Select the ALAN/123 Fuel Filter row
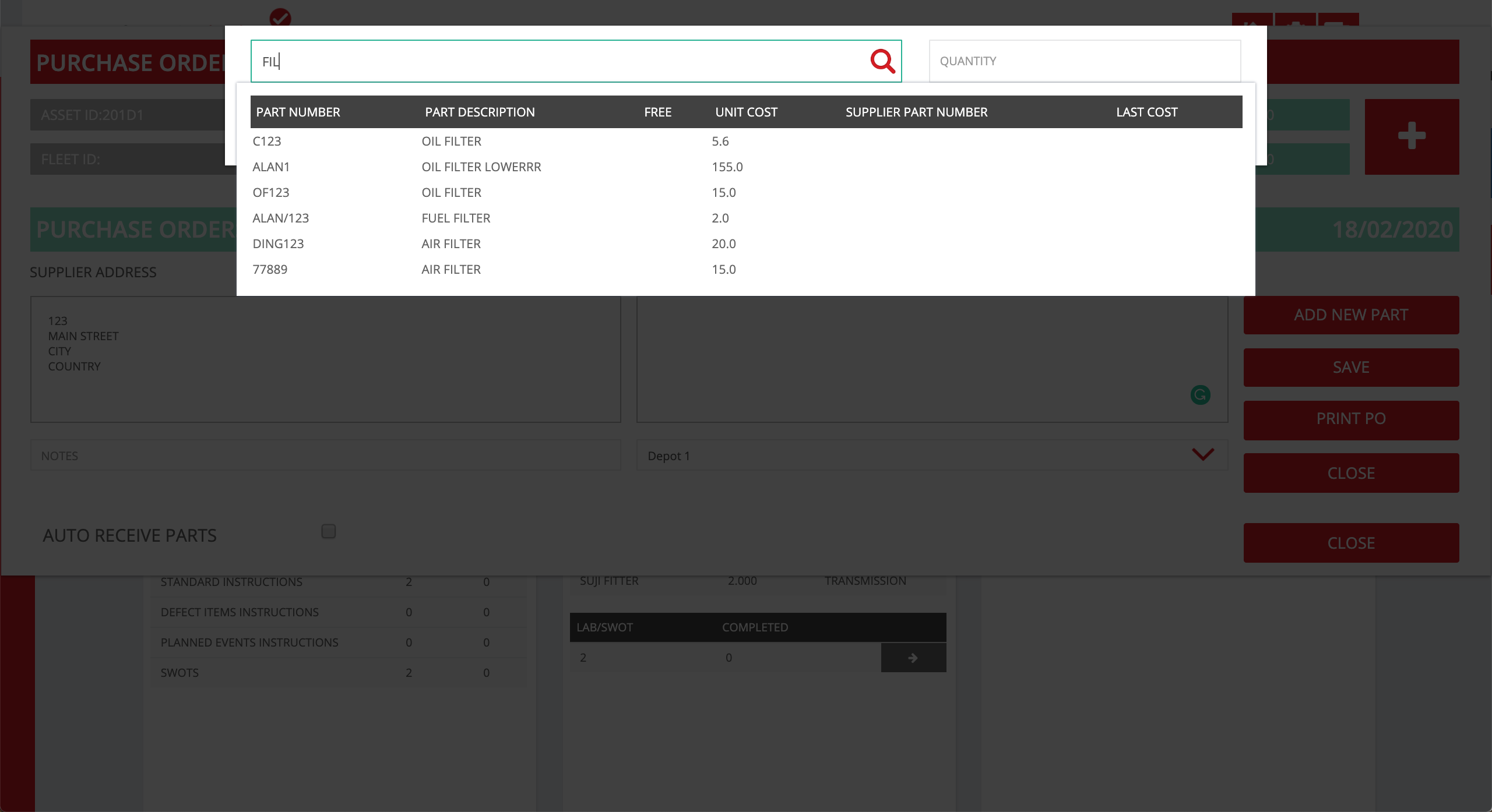 (x=746, y=218)
